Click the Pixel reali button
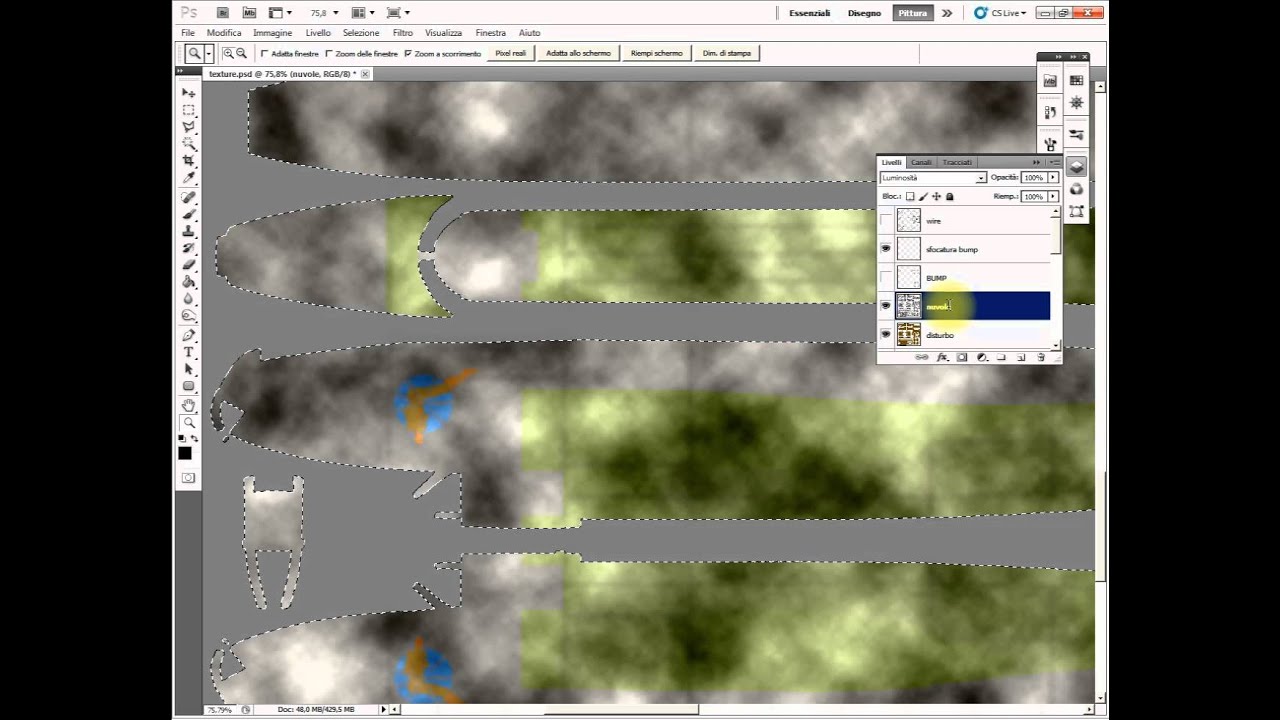This screenshot has width=1280, height=720. (510, 53)
